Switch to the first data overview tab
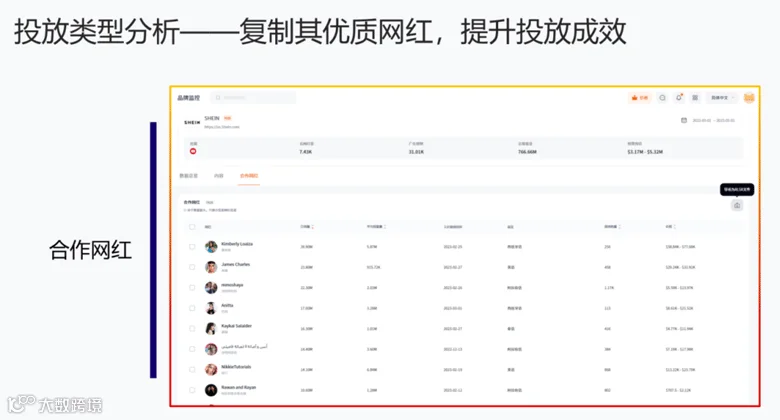The width and height of the screenshot is (780, 420). click(189, 176)
